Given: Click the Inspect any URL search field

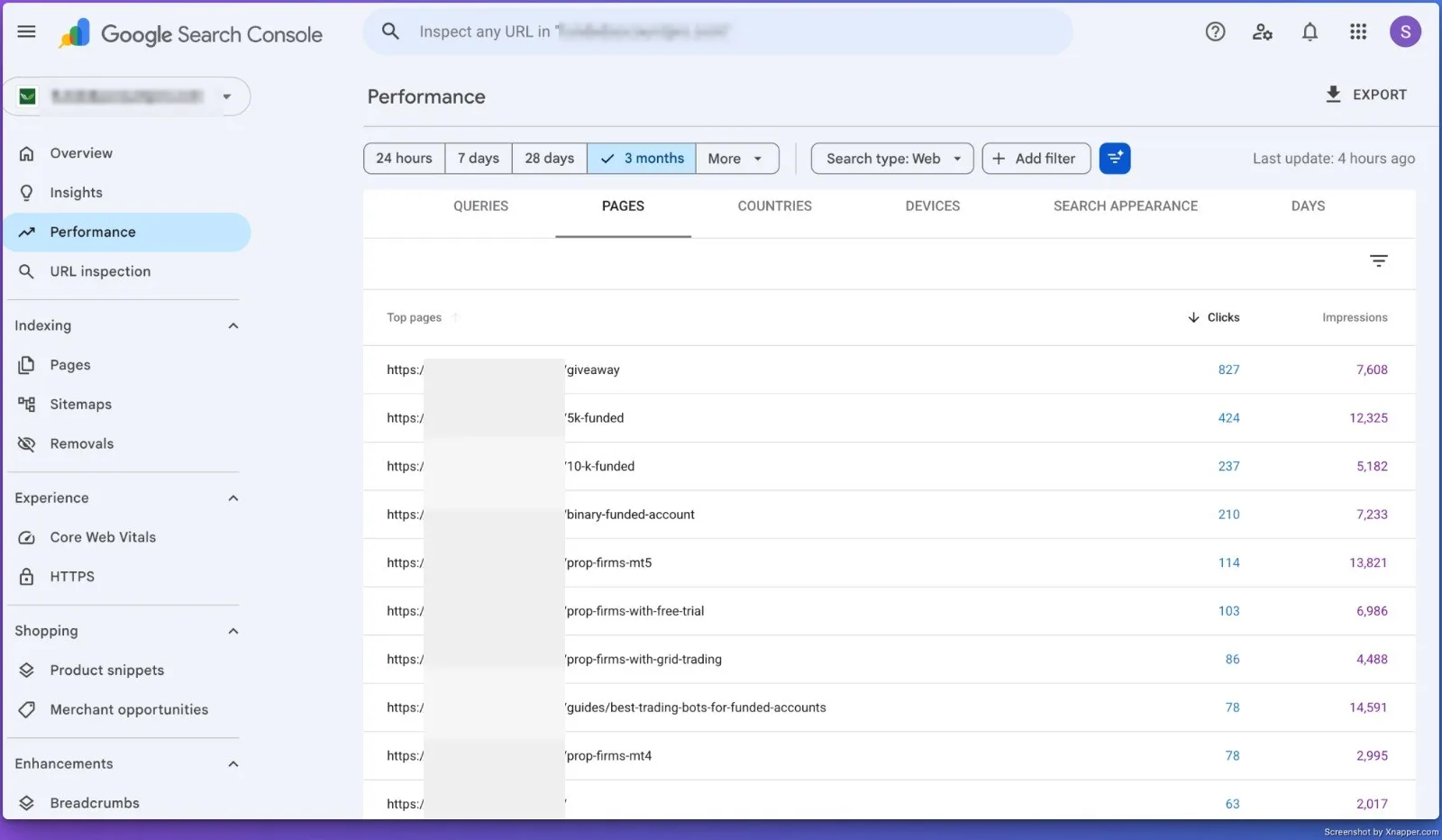Looking at the screenshot, I should [717, 32].
